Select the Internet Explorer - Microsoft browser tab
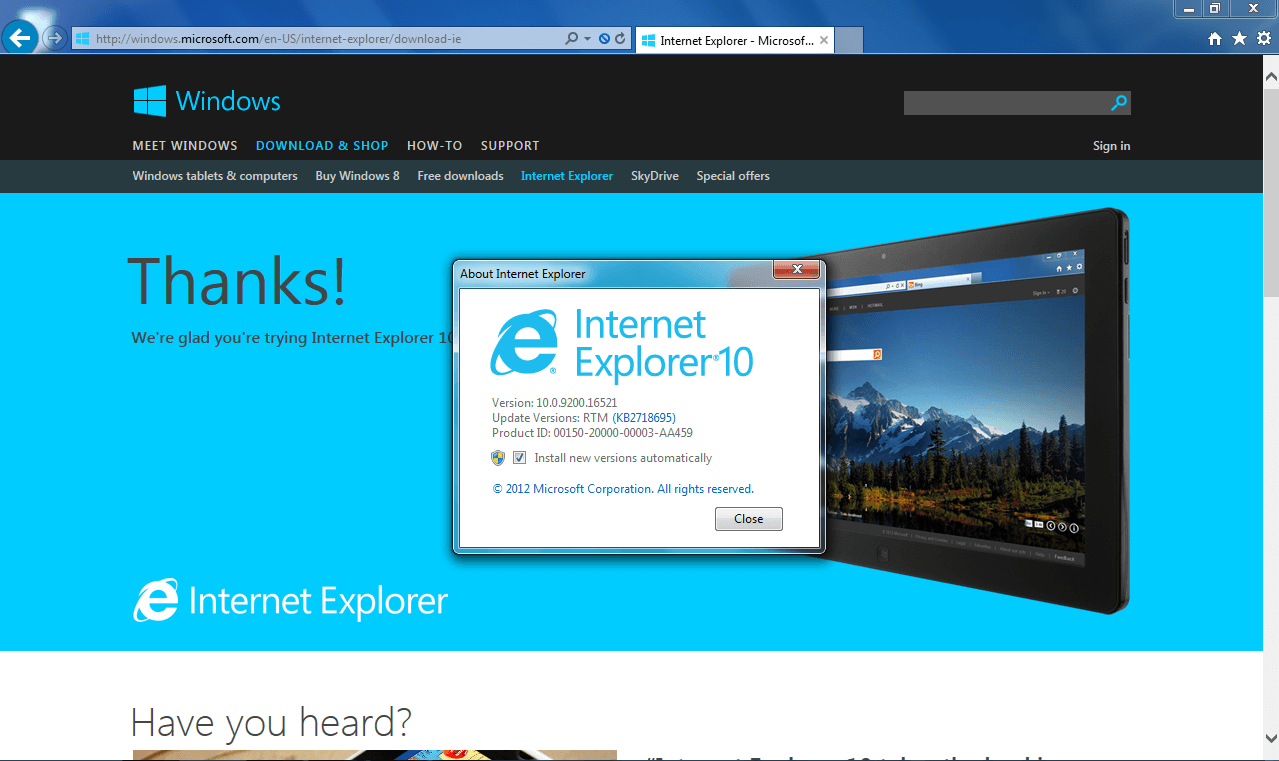This screenshot has height=761, width=1279. tap(734, 40)
